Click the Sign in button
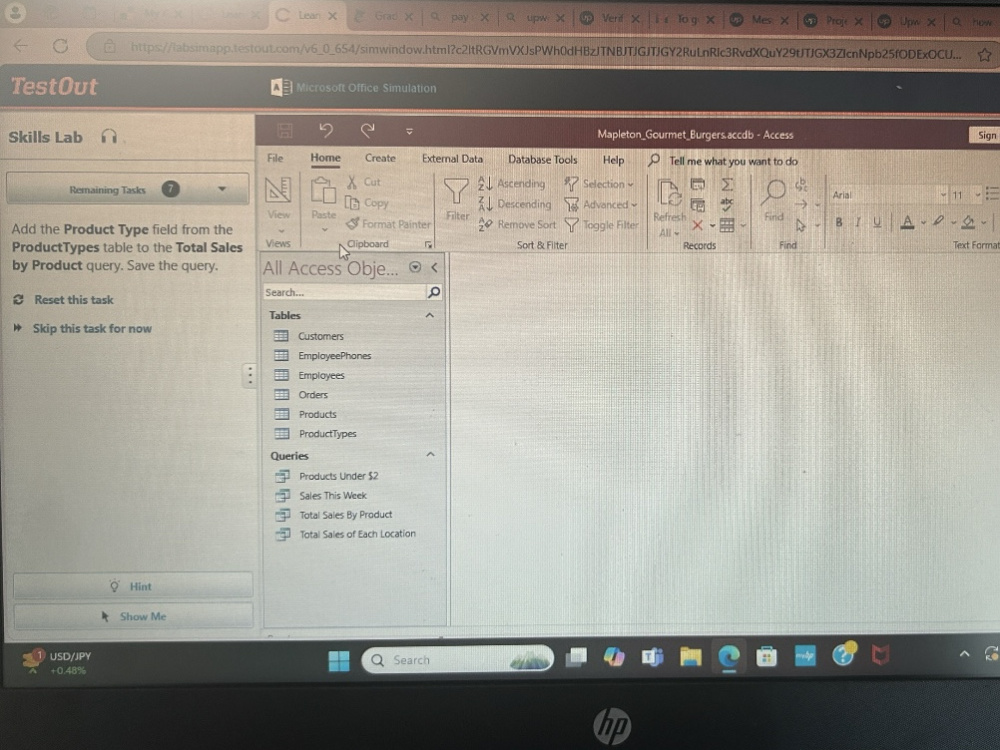This screenshot has width=1000, height=750. pos(985,135)
